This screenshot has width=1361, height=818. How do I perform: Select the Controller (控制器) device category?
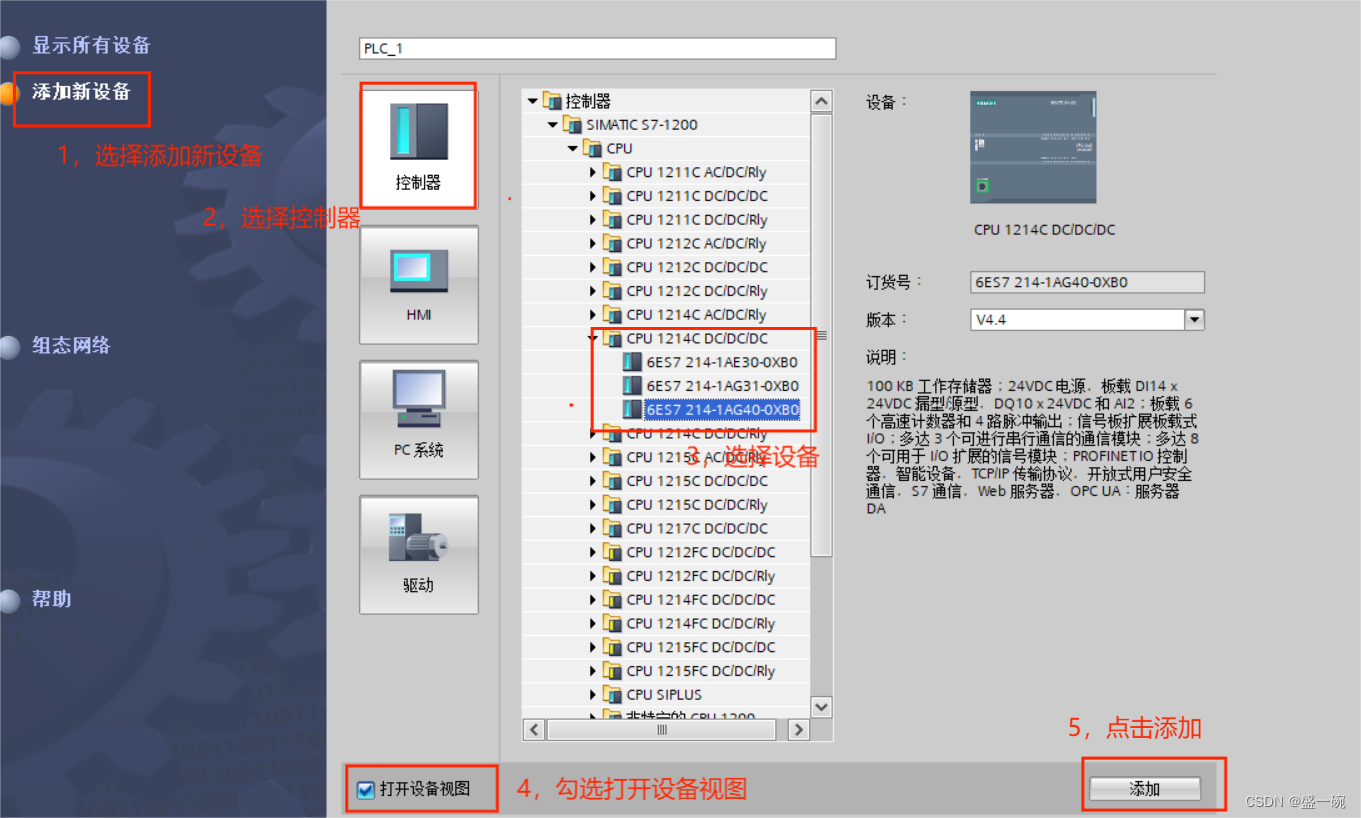pos(418,147)
